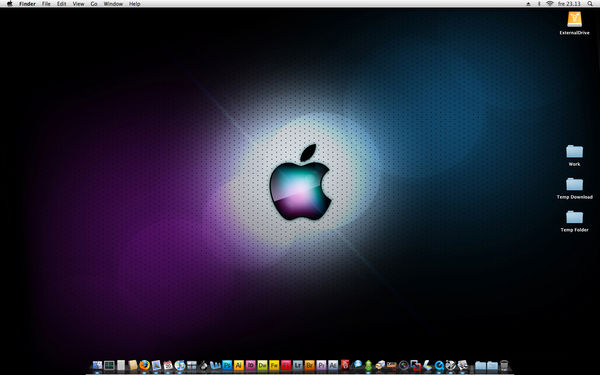Image resolution: width=600 pixels, height=375 pixels.
Task: Open the Apple menu
Action: click(x=10, y=3)
